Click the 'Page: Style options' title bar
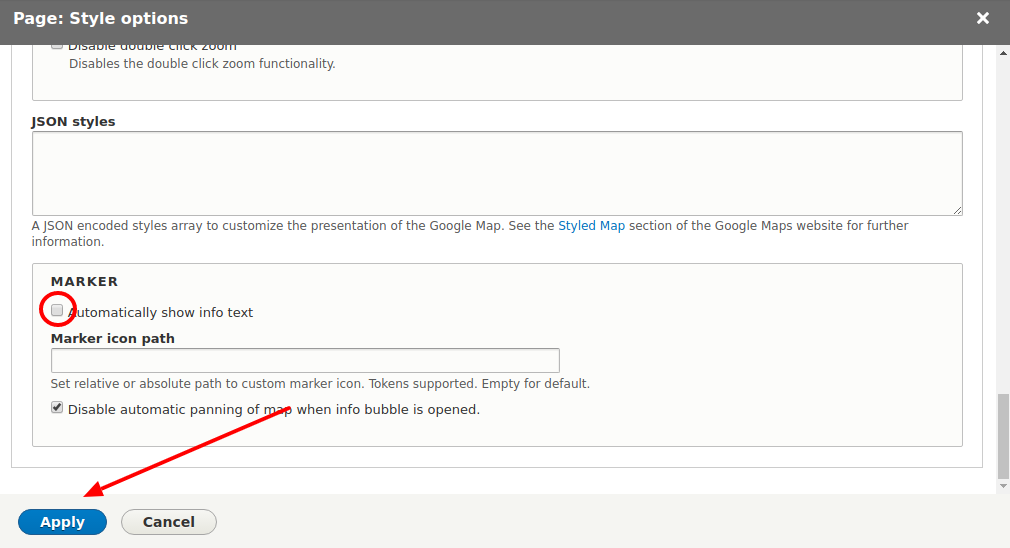Viewport: 1010px width, 548px height. [x=400, y=18]
